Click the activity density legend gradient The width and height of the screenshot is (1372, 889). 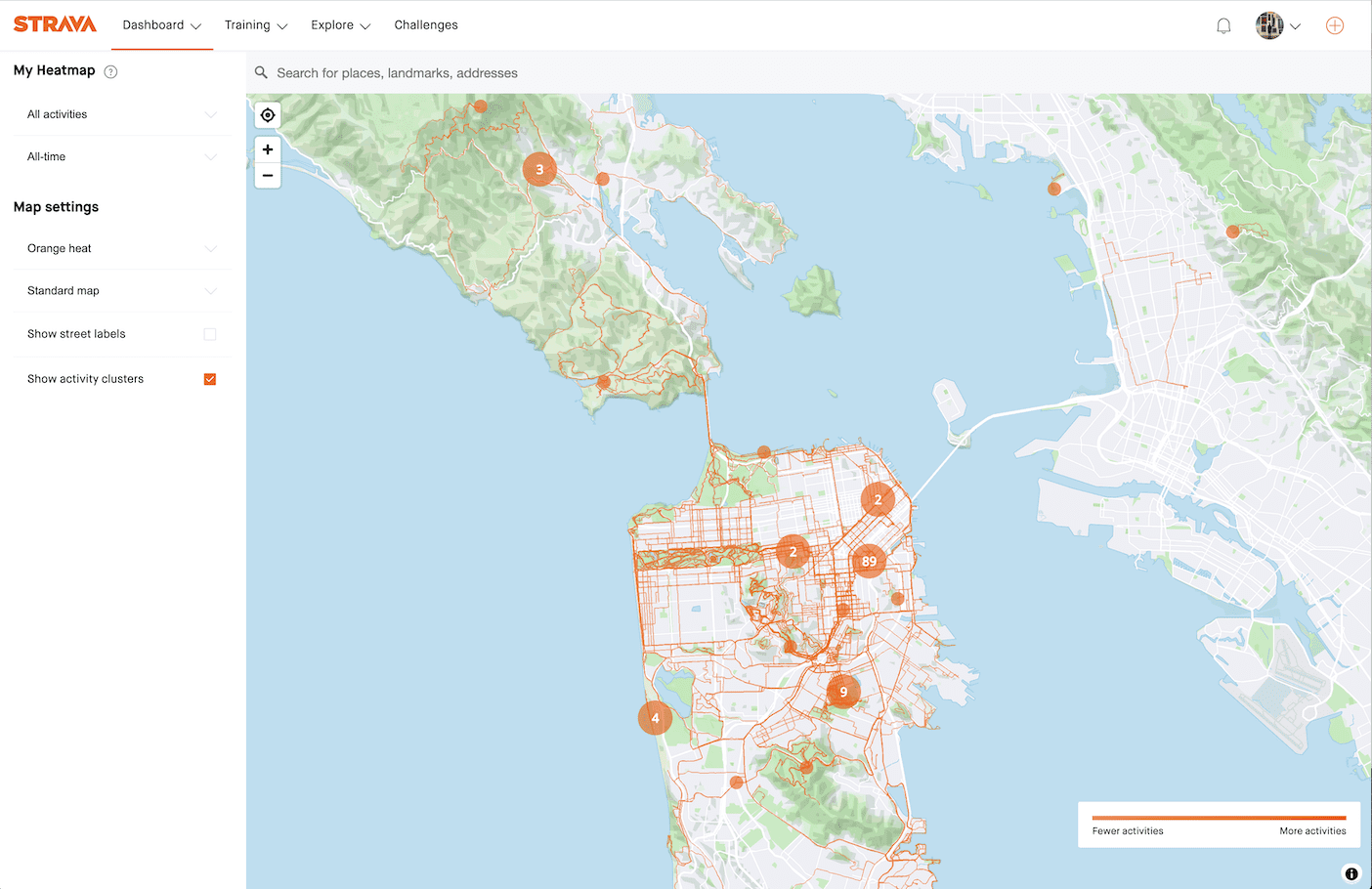point(1219,821)
